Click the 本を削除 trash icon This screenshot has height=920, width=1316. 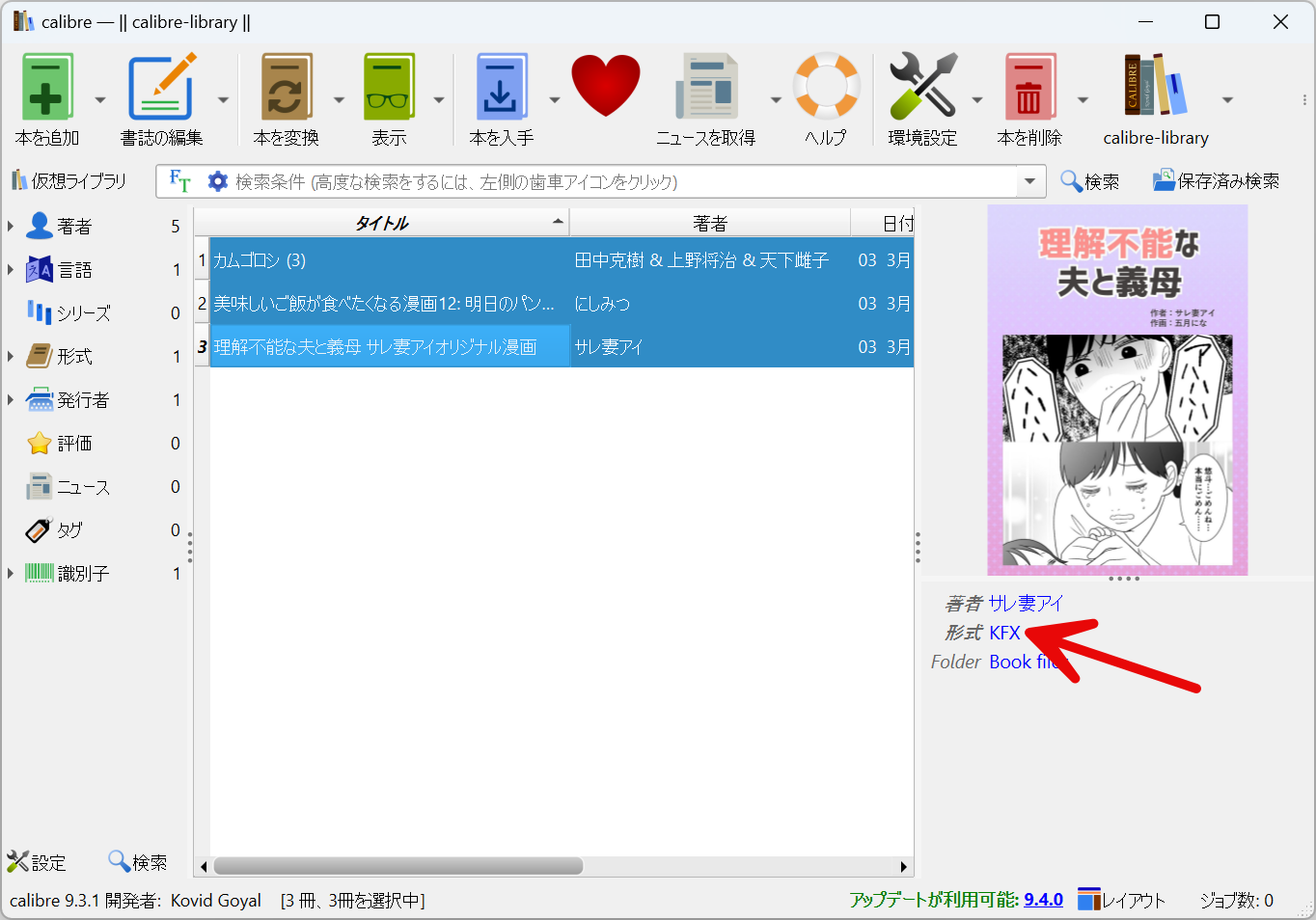coord(1030,85)
